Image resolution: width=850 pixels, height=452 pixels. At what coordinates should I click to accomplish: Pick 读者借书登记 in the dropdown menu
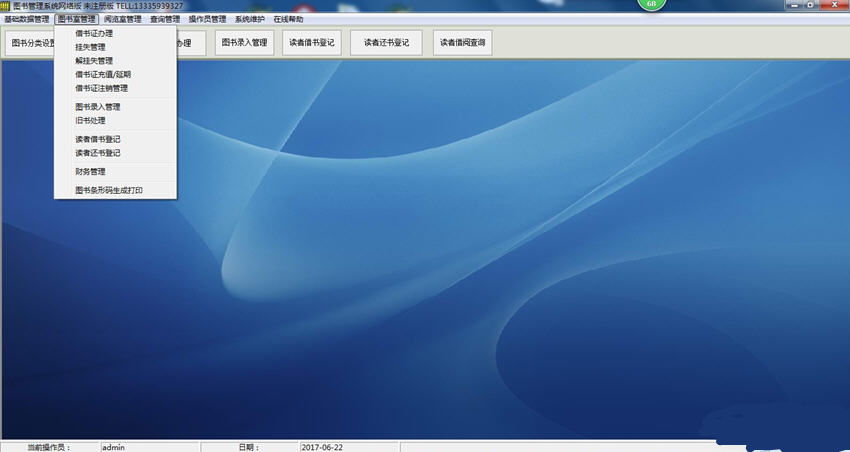pos(115,139)
